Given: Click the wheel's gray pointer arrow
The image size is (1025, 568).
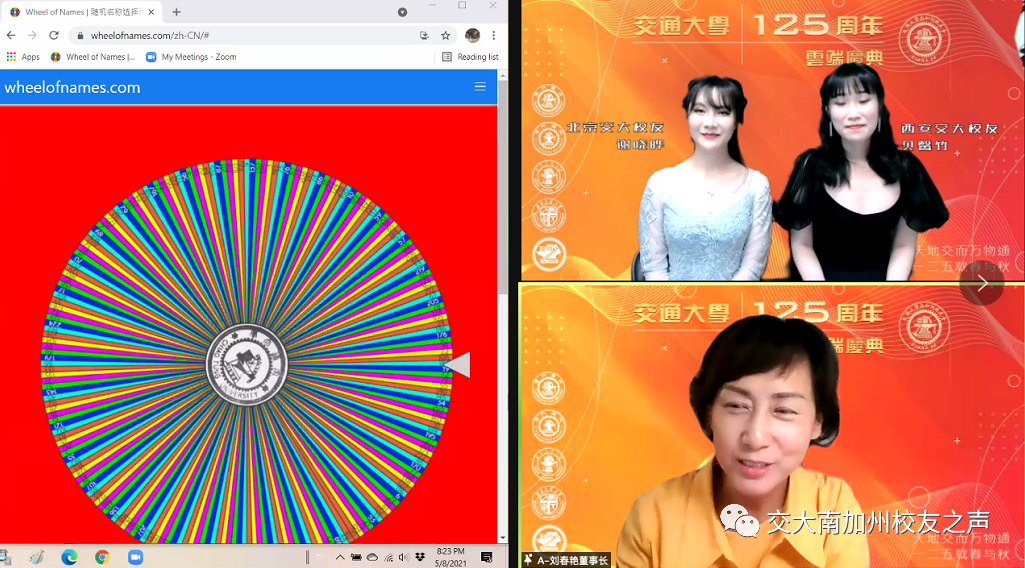Looking at the screenshot, I should point(458,365).
